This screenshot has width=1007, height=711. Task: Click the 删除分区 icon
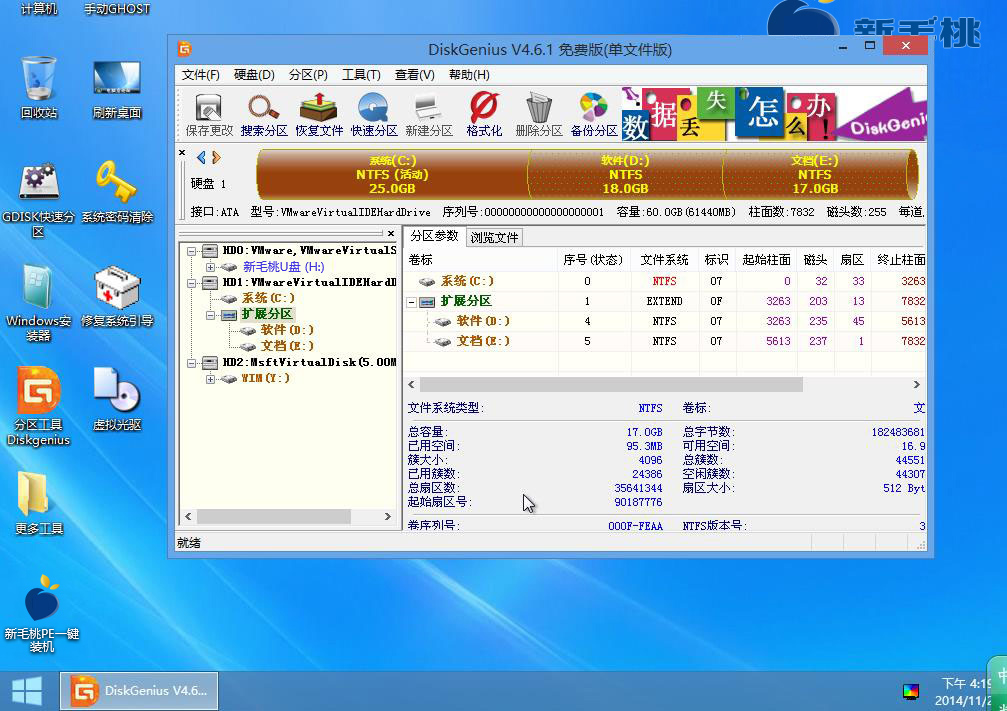[x=539, y=114]
